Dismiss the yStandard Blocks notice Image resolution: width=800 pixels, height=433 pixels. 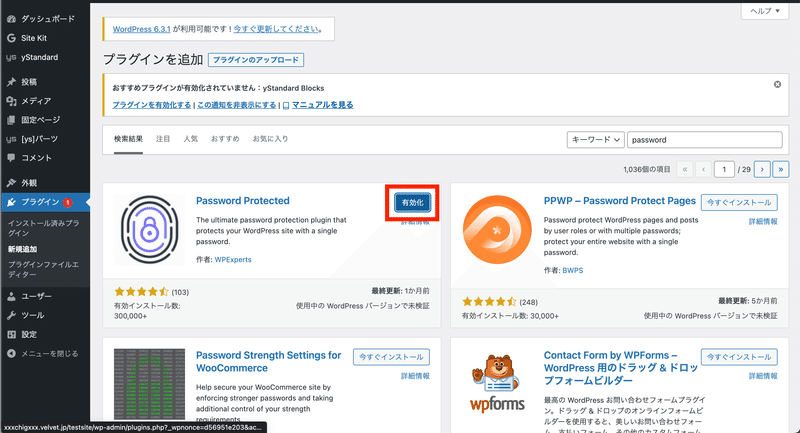click(x=777, y=84)
